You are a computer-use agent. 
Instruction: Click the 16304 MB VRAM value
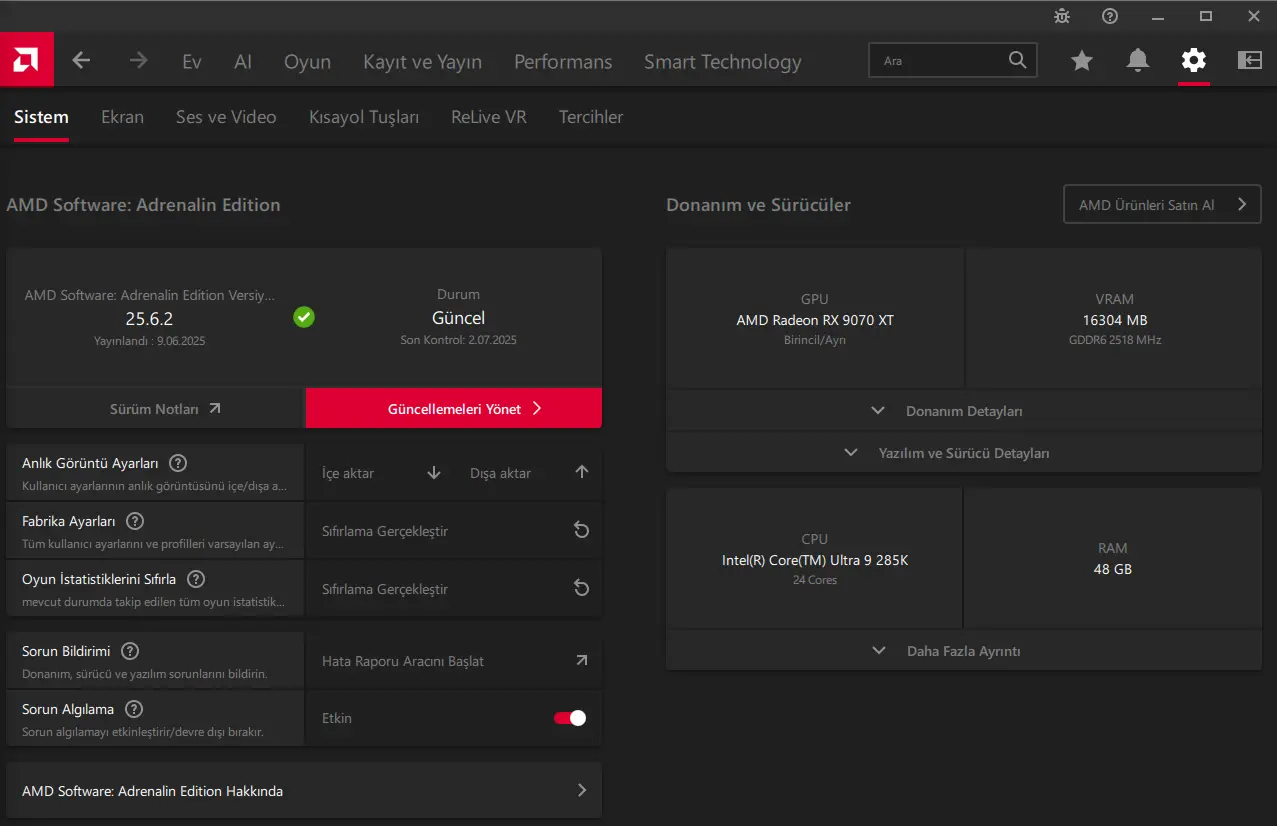1115,320
